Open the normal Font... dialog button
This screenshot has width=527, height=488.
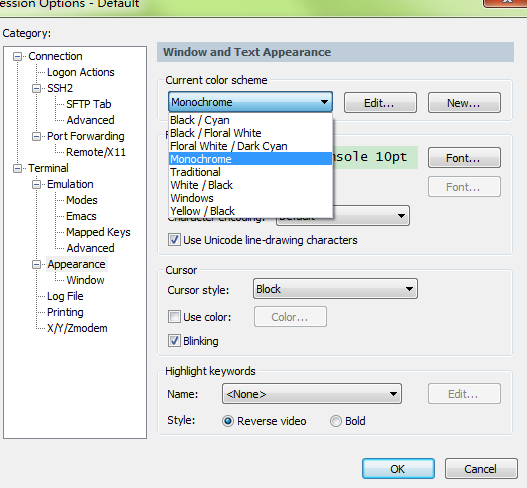464,158
